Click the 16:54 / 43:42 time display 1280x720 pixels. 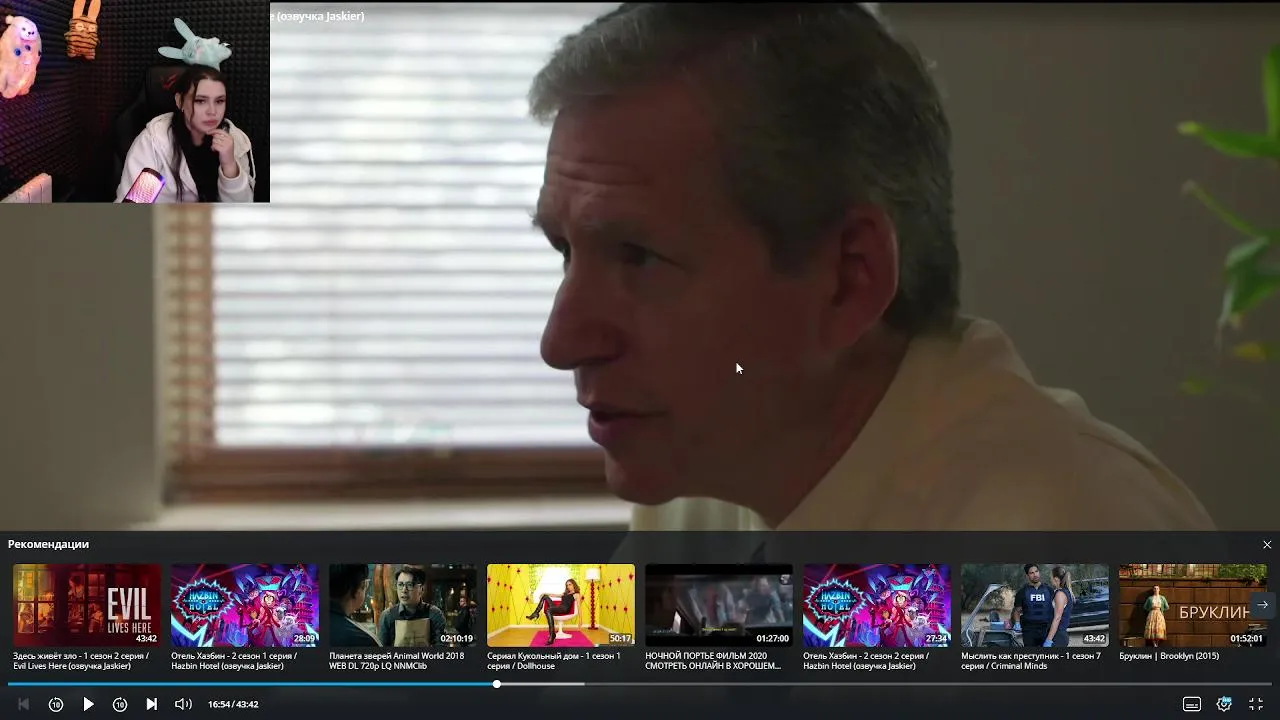pos(233,704)
